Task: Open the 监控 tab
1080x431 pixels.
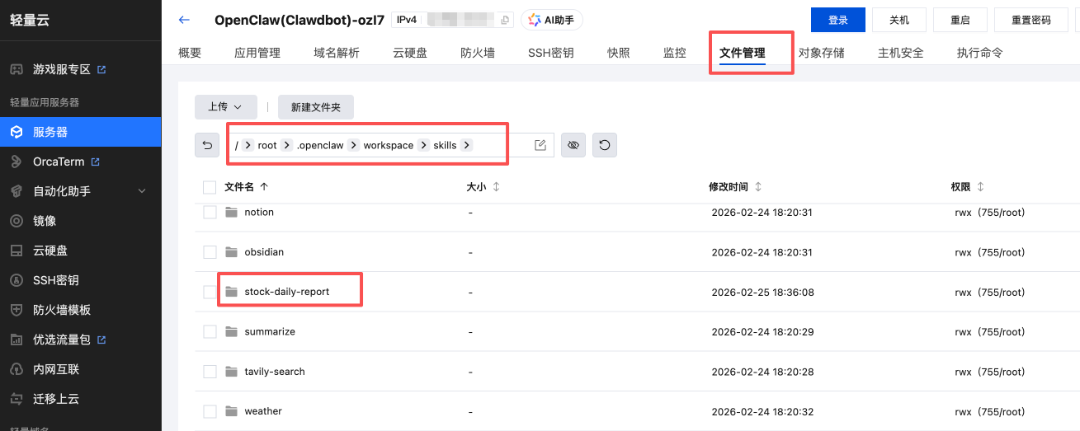Action: [x=674, y=53]
